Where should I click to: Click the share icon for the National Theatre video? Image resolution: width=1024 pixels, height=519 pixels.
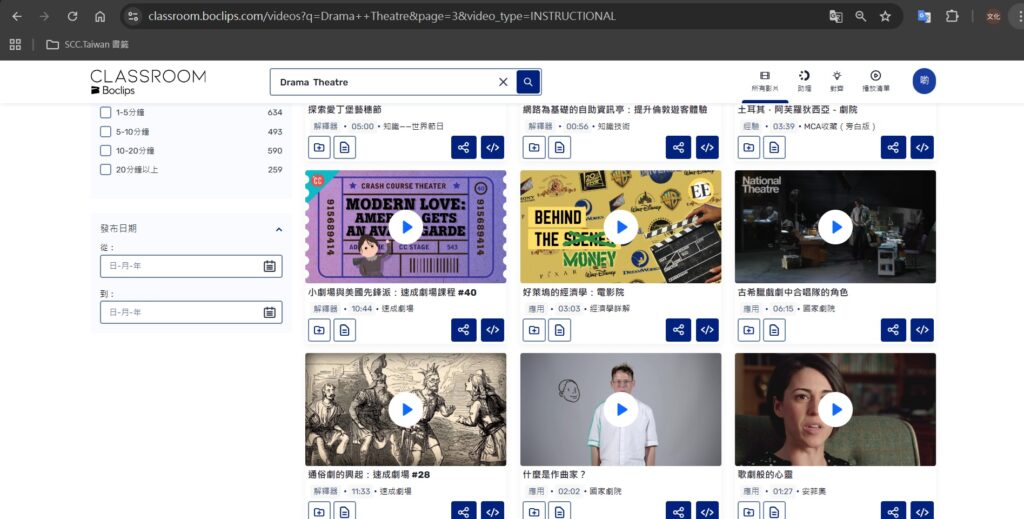pyautogui.click(x=893, y=330)
